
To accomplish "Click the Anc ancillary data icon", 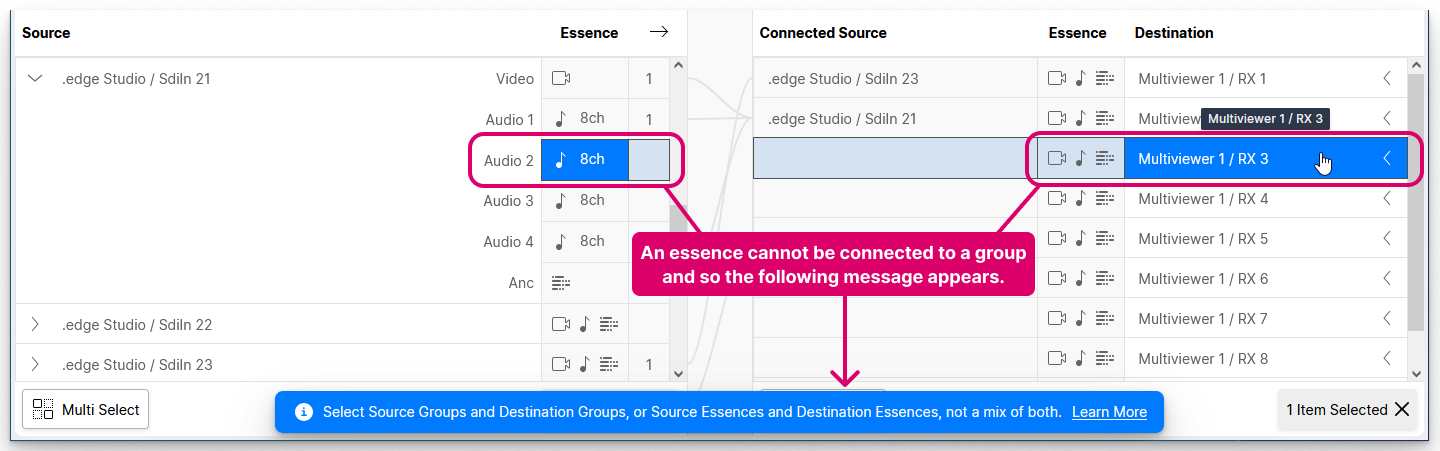I will pyautogui.click(x=561, y=283).
